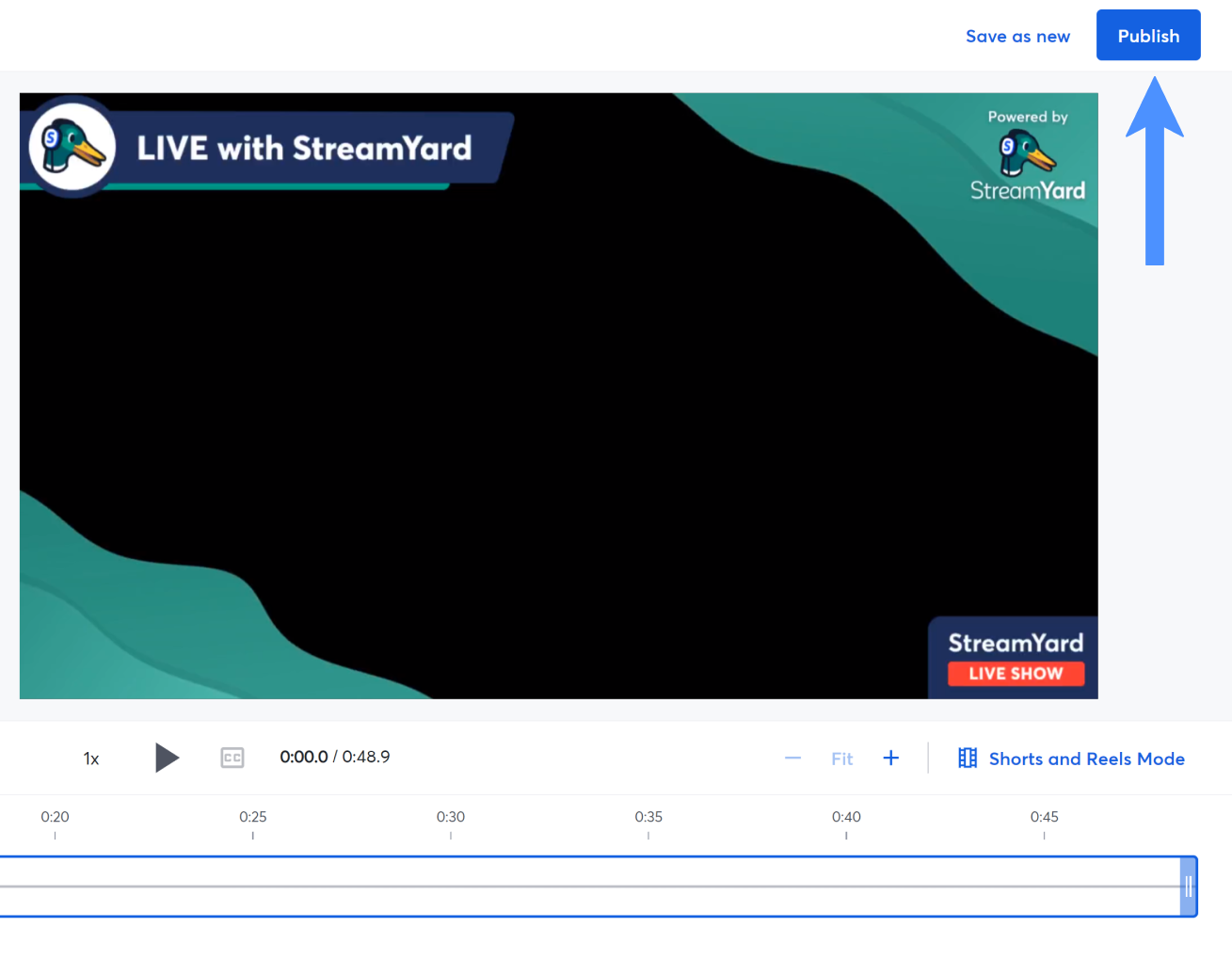Zoom out the timeline with minus icon
The width and height of the screenshot is (1232, 959).
[792, 759]
